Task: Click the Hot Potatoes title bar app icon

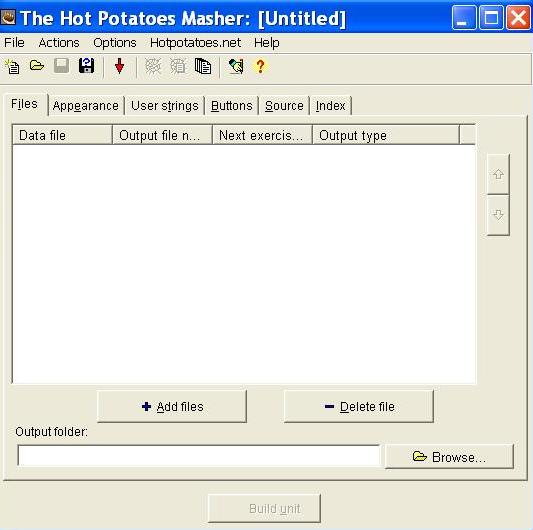Action: coord(8,17)
